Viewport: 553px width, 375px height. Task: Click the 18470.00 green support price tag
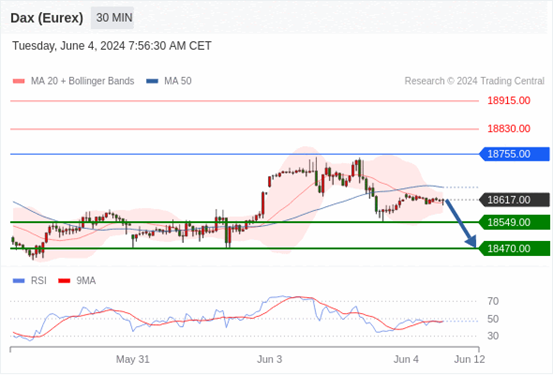coord(515,249)
